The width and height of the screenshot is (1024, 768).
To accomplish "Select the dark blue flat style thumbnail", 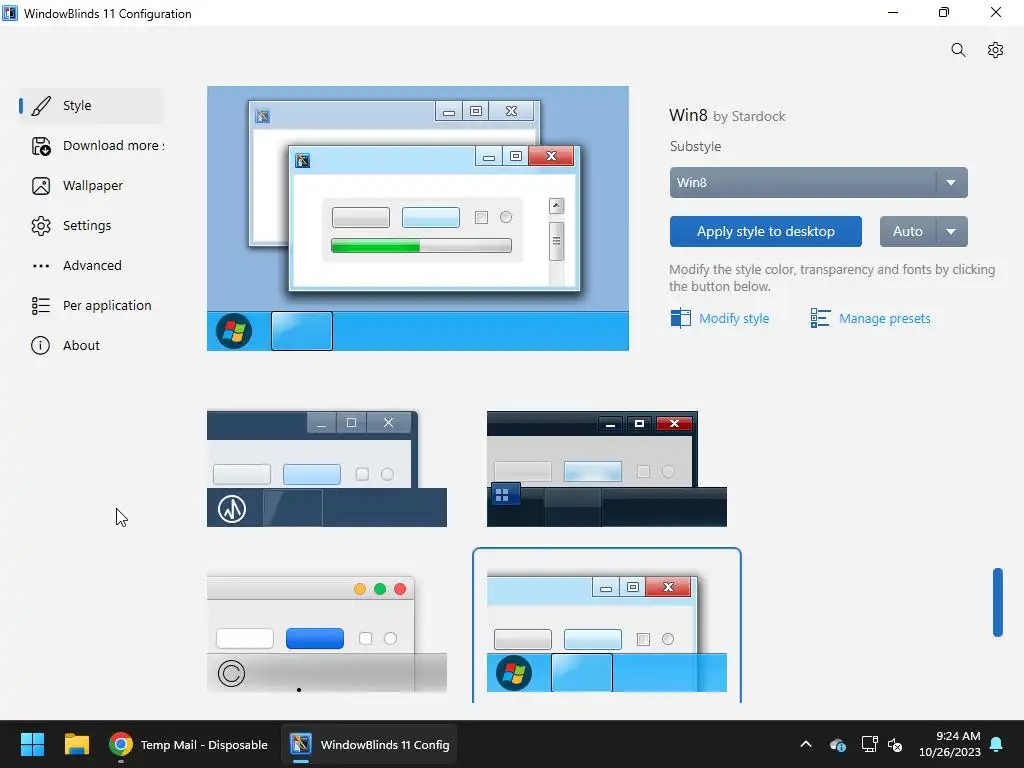I will click(327, 468).
